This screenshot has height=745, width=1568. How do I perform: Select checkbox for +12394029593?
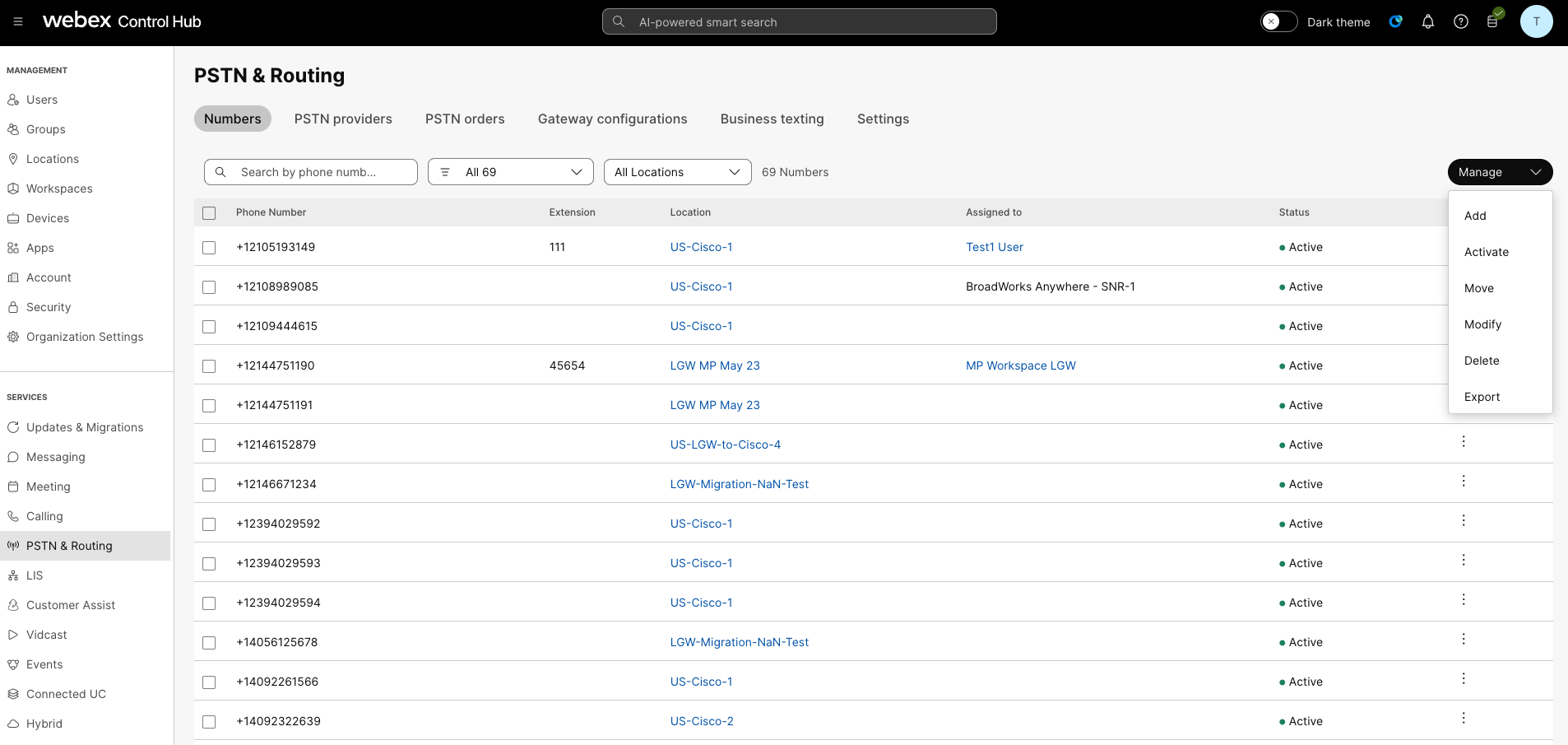(x=209, y=563)
